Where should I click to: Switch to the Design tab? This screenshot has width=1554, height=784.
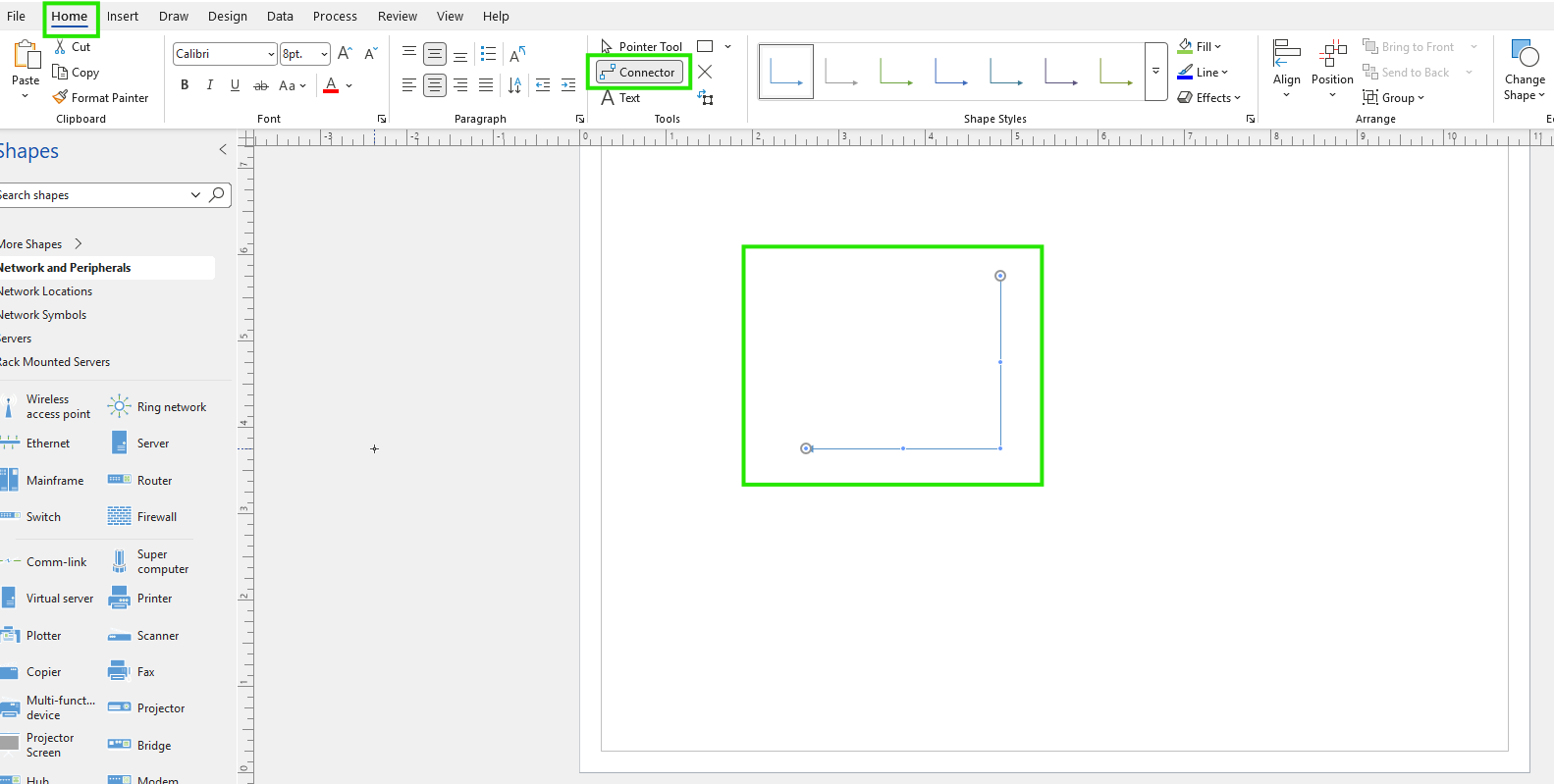coord(228,16)
